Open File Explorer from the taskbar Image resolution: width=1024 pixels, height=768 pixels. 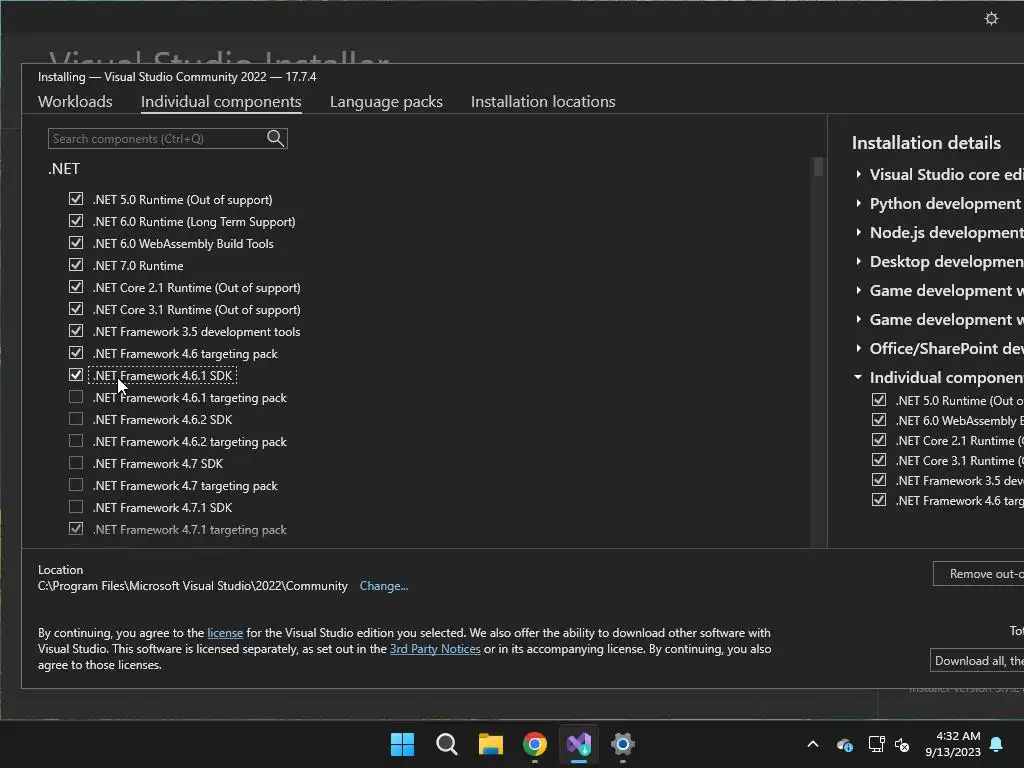click(x=490, y=744)
